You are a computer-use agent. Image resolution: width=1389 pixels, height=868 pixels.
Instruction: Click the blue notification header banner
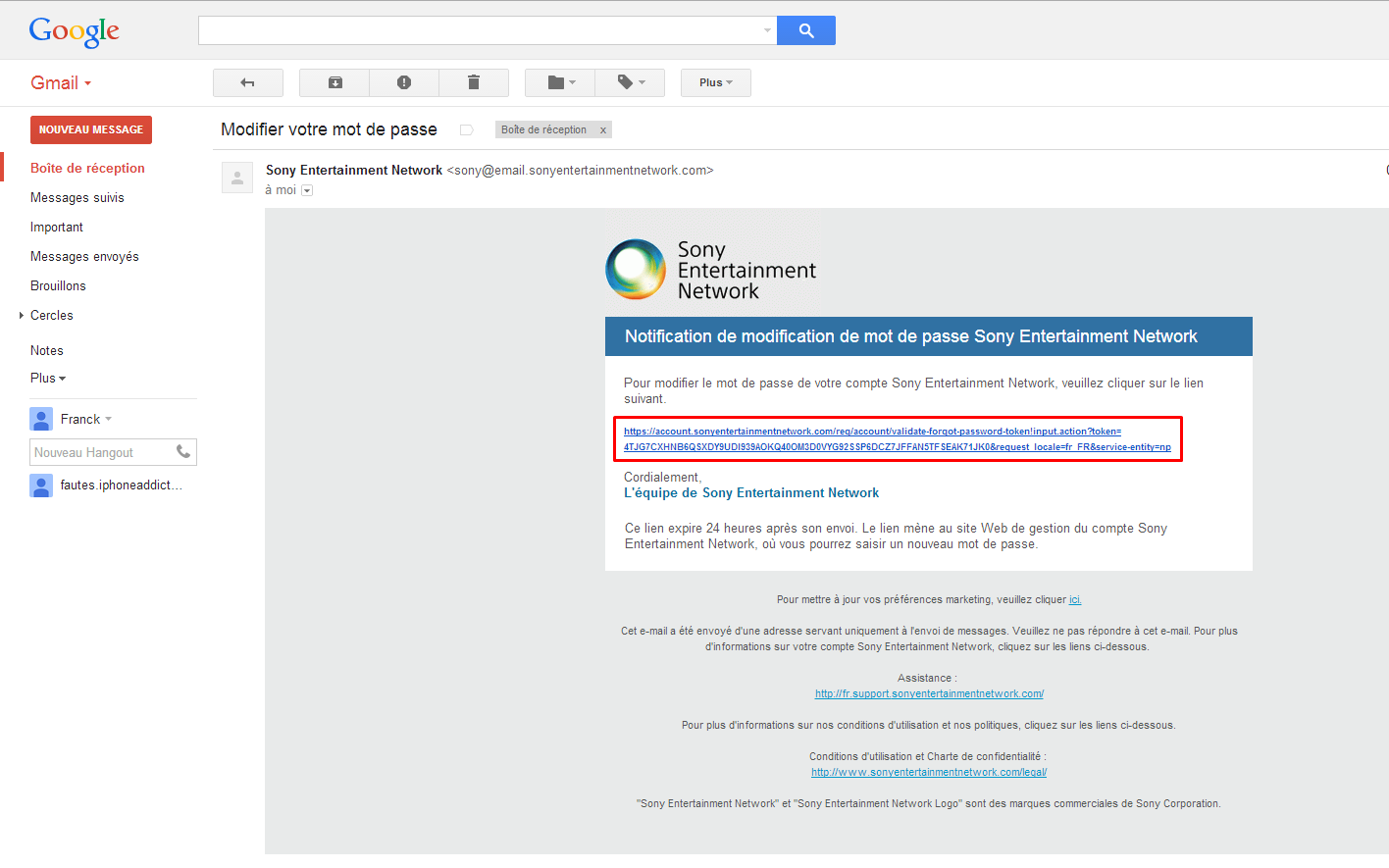tap(929, 336)
